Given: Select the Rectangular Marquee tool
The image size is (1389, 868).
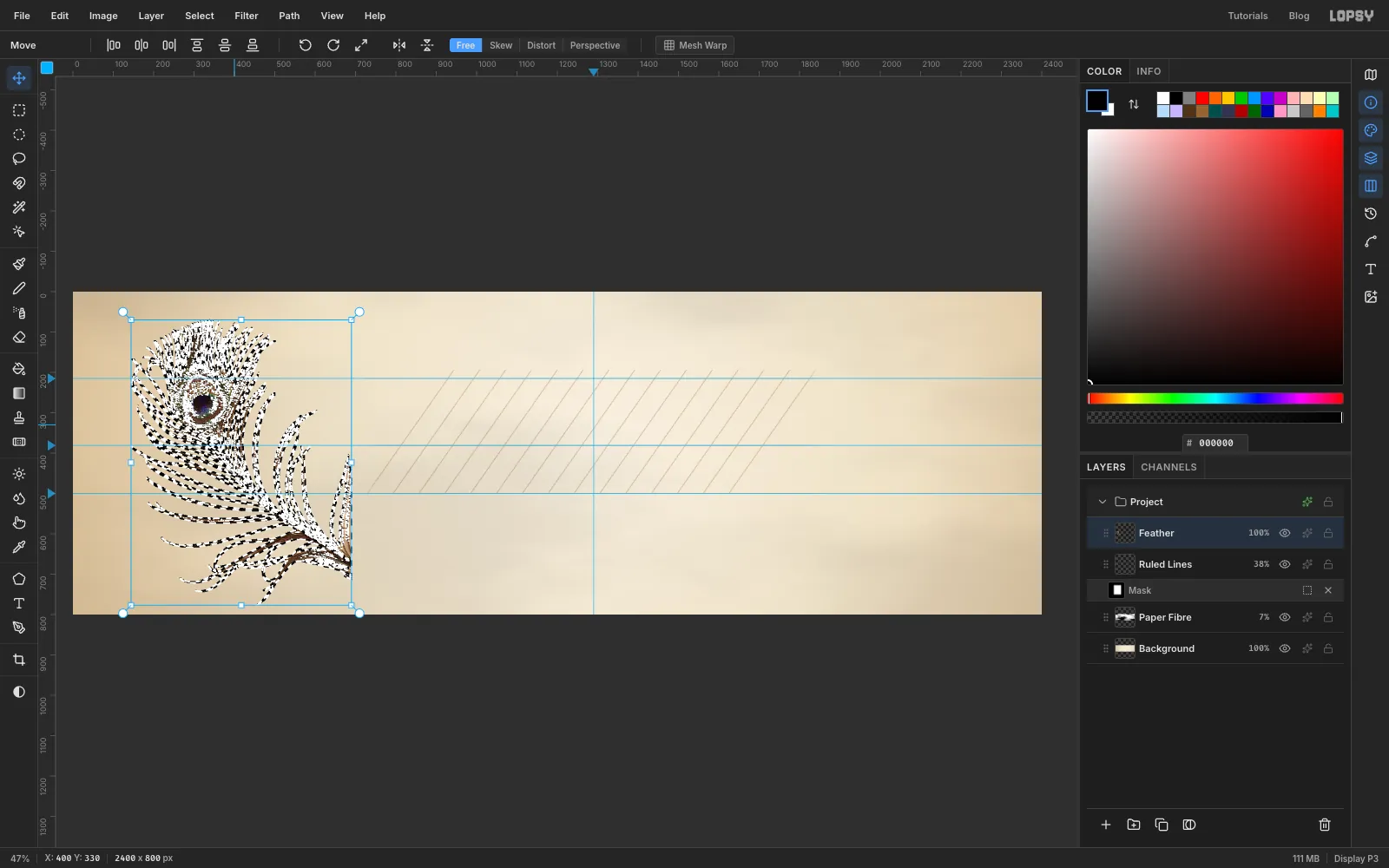Looking at the screenshot, I should tap(19, 110).
